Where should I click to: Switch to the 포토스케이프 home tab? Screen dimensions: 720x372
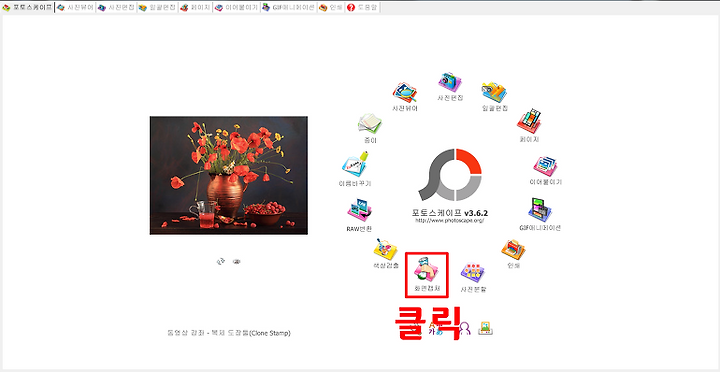pos(28,8)
